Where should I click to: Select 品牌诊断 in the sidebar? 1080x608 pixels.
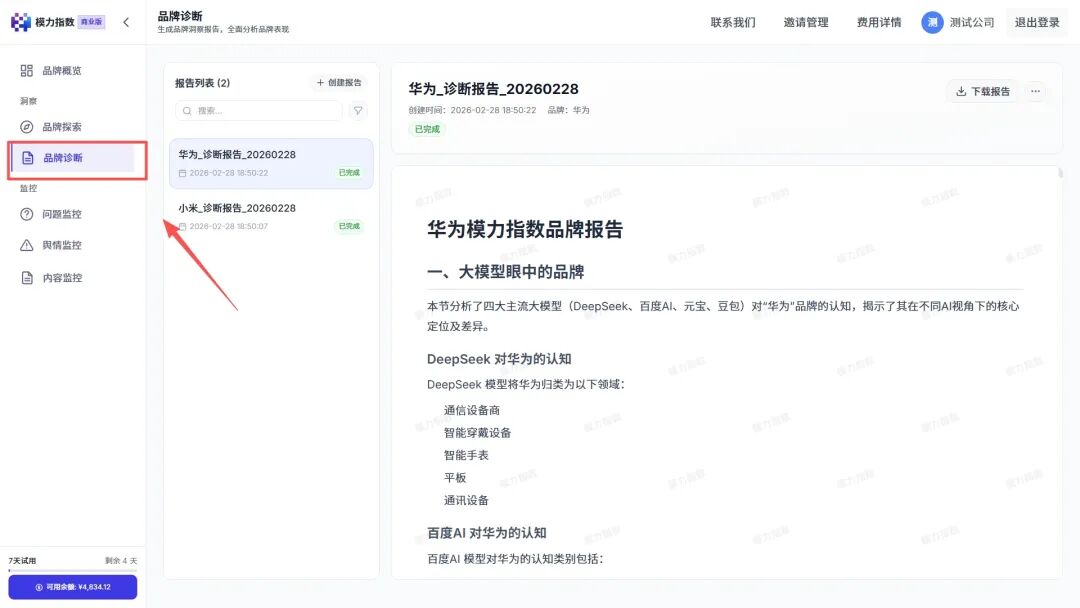[73, 158]
